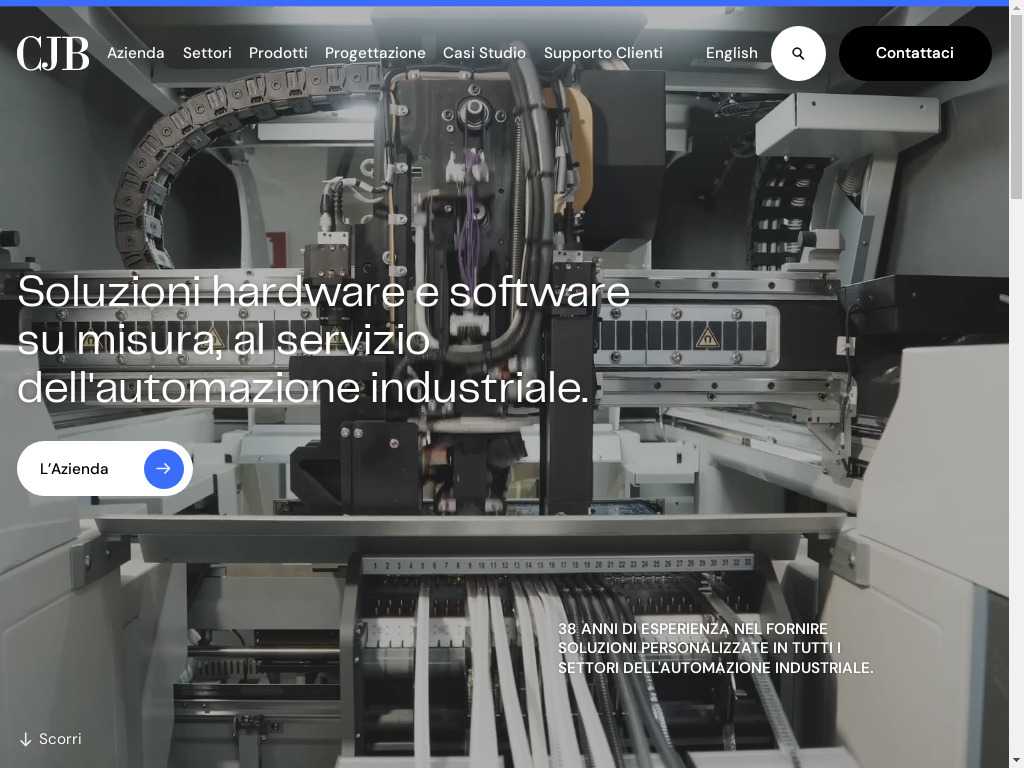Screen dimensions: 1024x768
Task: Open the Casi Studio page
Action: pyautogui.click(x=484, y=53)
